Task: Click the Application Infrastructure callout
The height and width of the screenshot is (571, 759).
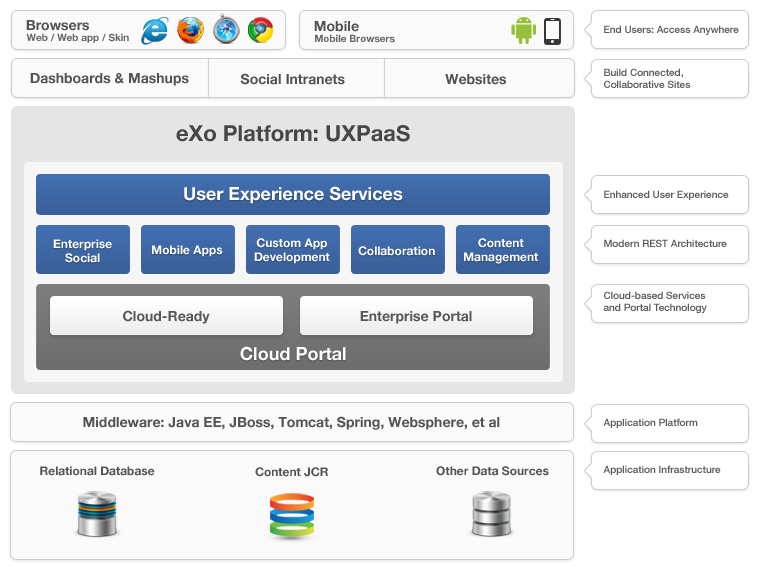Action: coord(667,470)
